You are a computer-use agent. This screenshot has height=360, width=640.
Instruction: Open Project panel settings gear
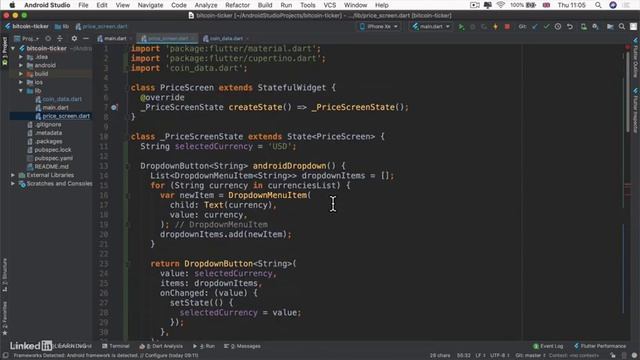coord(74,38)
